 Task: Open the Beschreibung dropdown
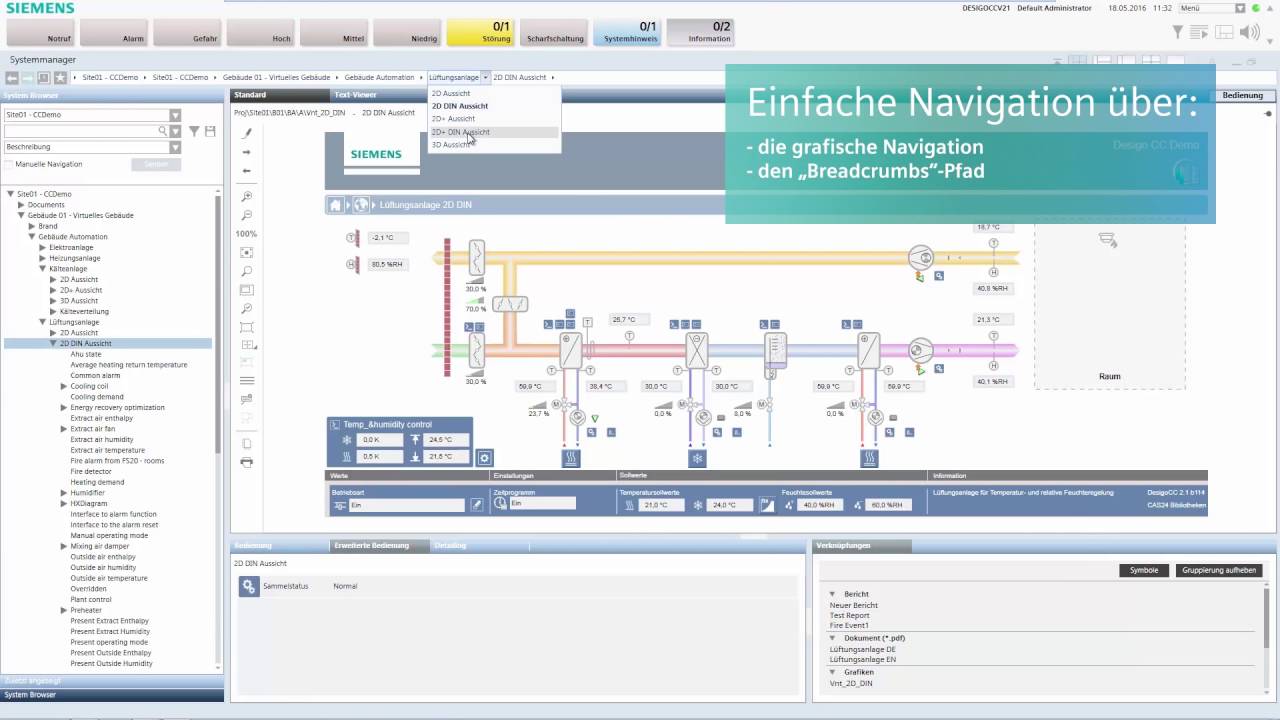click(x=175, y=147)
